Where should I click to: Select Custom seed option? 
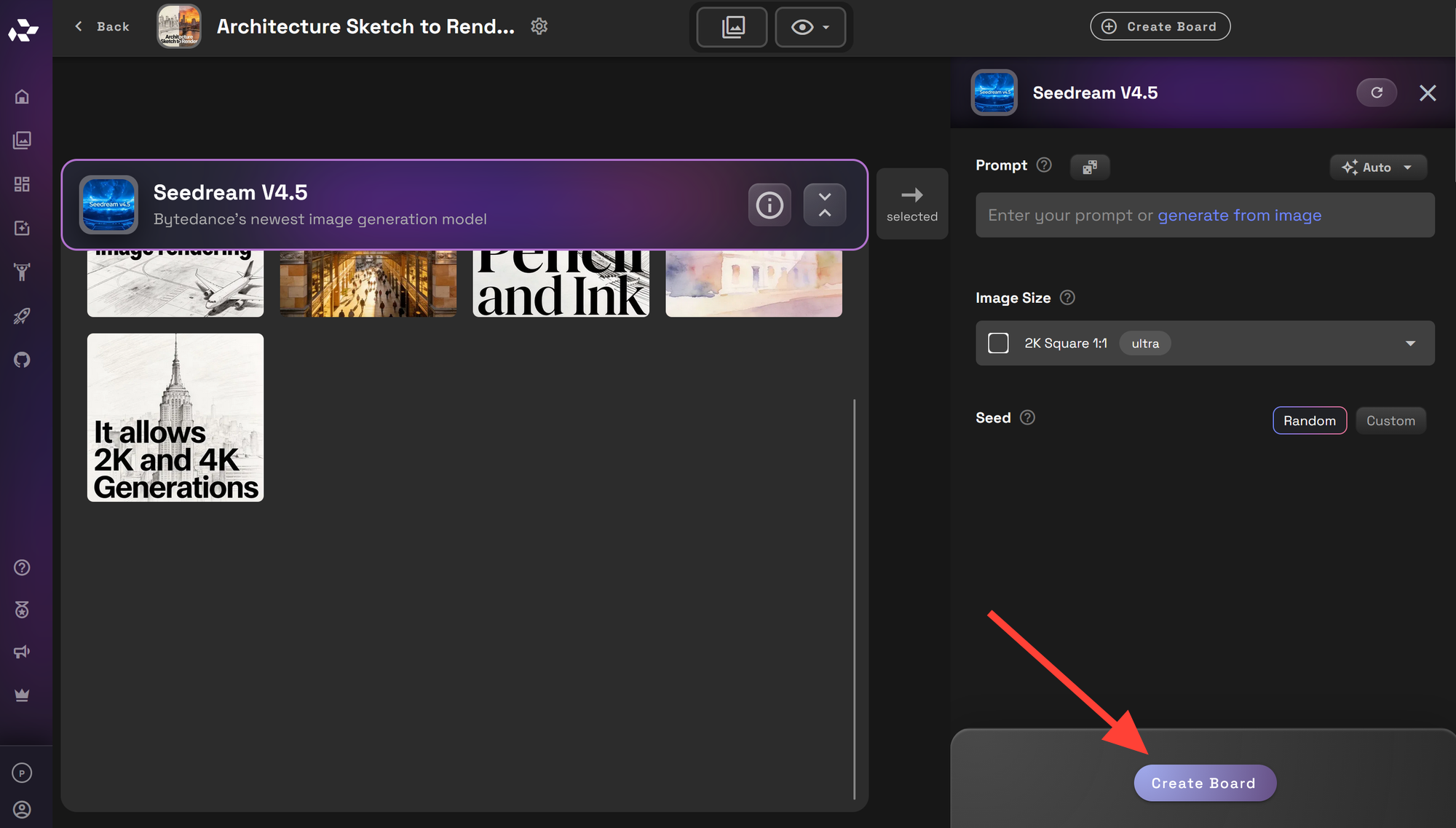(x=1390, y=421)
